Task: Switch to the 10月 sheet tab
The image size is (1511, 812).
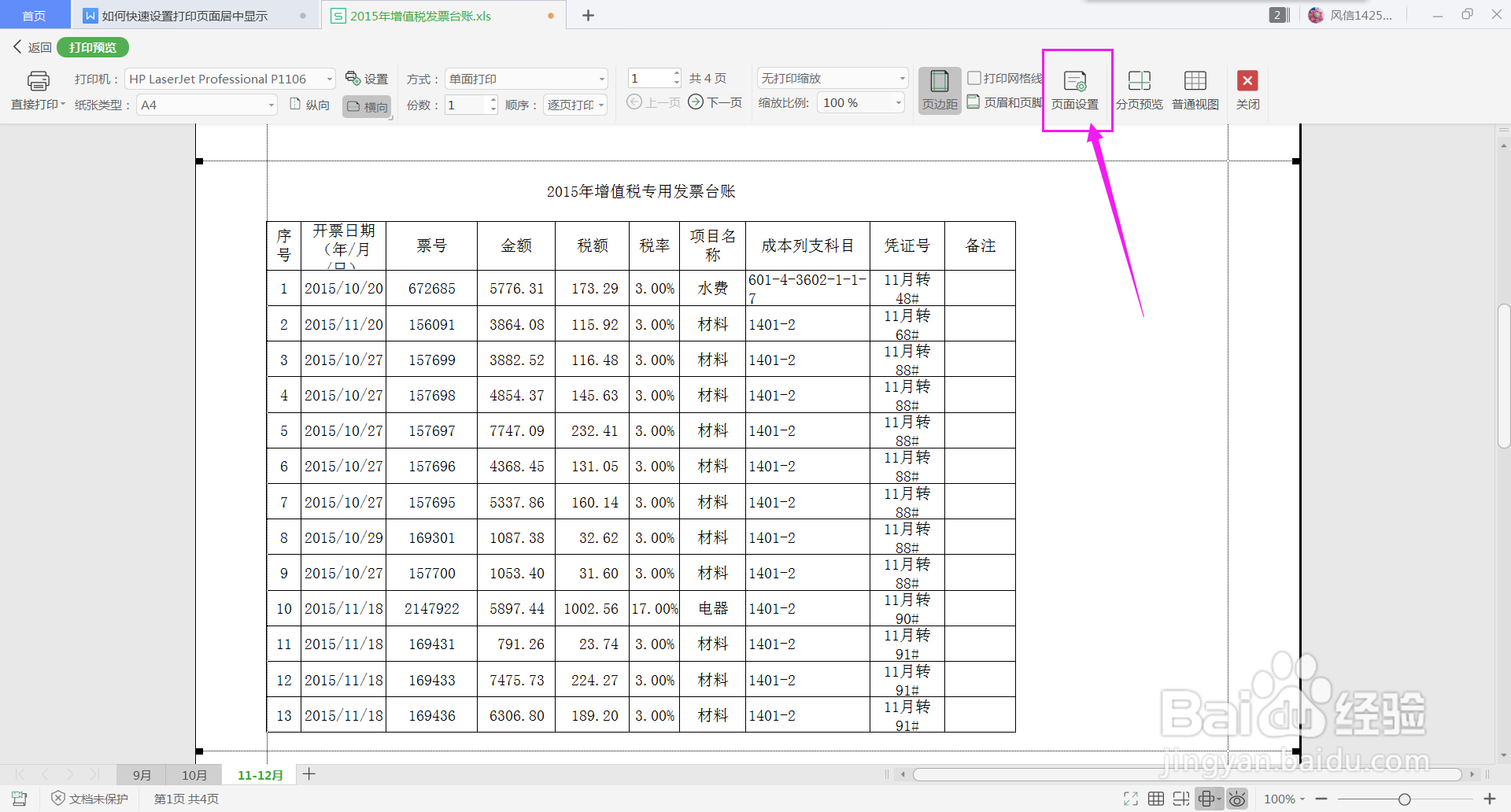Action: point(194,774)
